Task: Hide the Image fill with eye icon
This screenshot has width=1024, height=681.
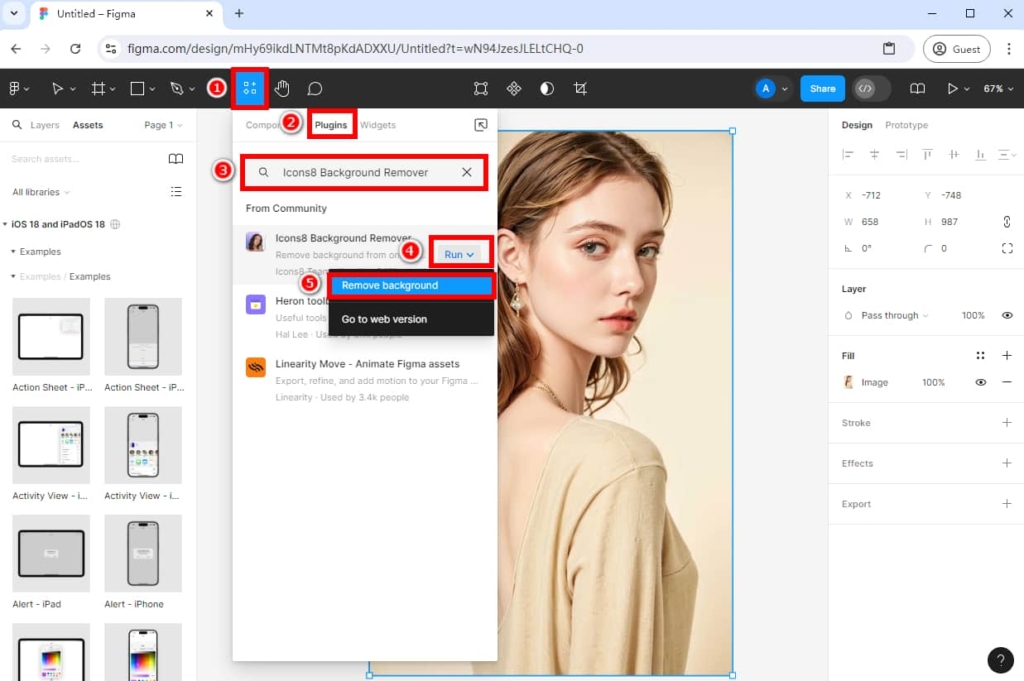Action: pyautogui.click(x=981, y=382)
